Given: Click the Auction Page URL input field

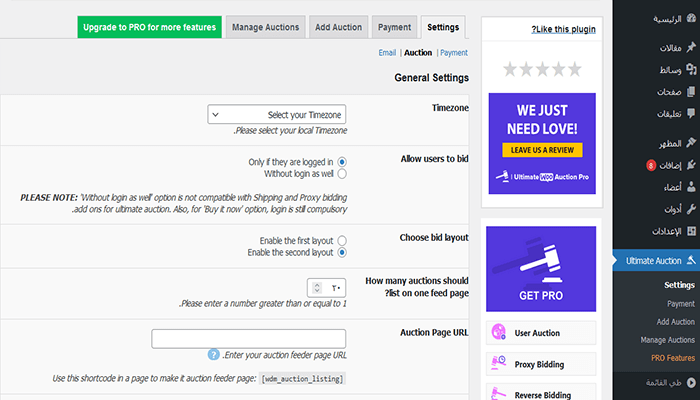Looking at the screenshot, I should [248, 339].
